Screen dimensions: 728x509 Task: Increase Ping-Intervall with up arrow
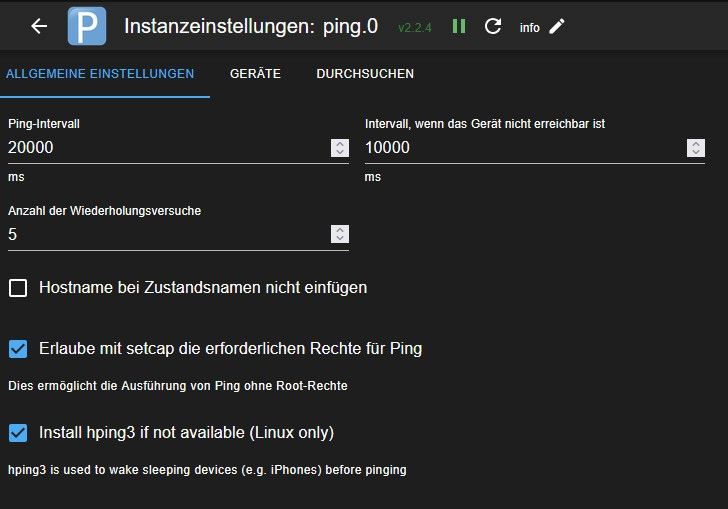[340, 144]
